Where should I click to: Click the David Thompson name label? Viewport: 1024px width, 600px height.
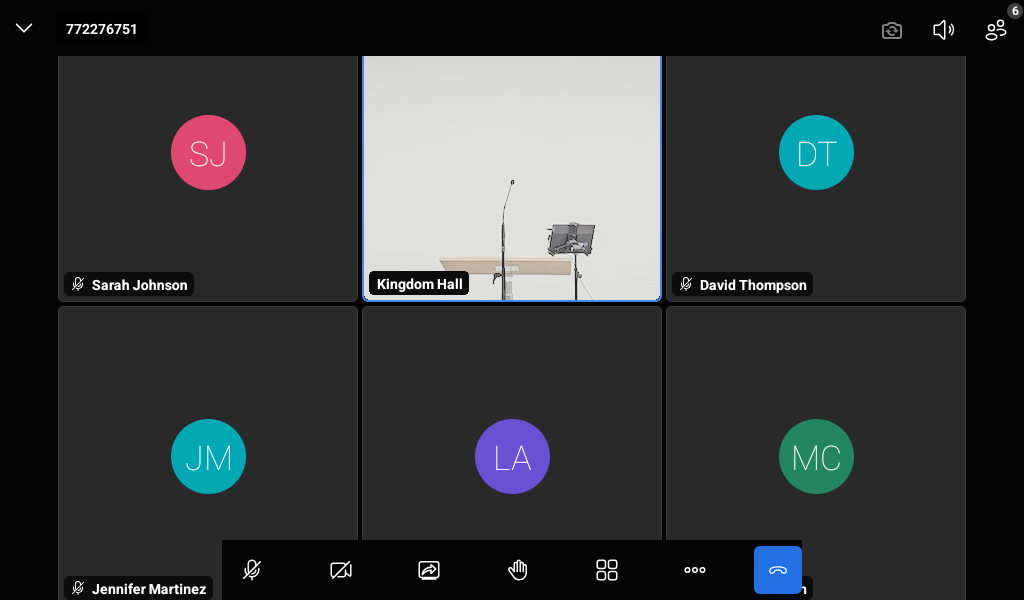coord(752,285)
